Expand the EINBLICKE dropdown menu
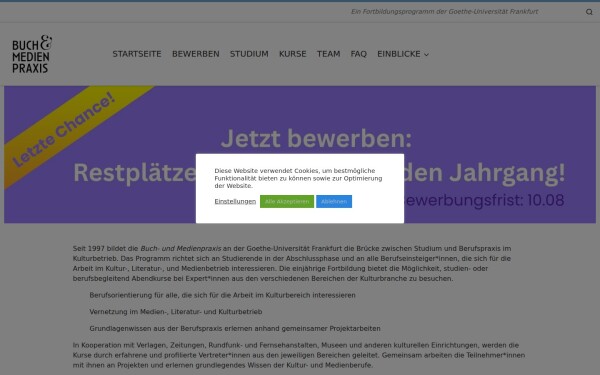 tap(403, 54)
